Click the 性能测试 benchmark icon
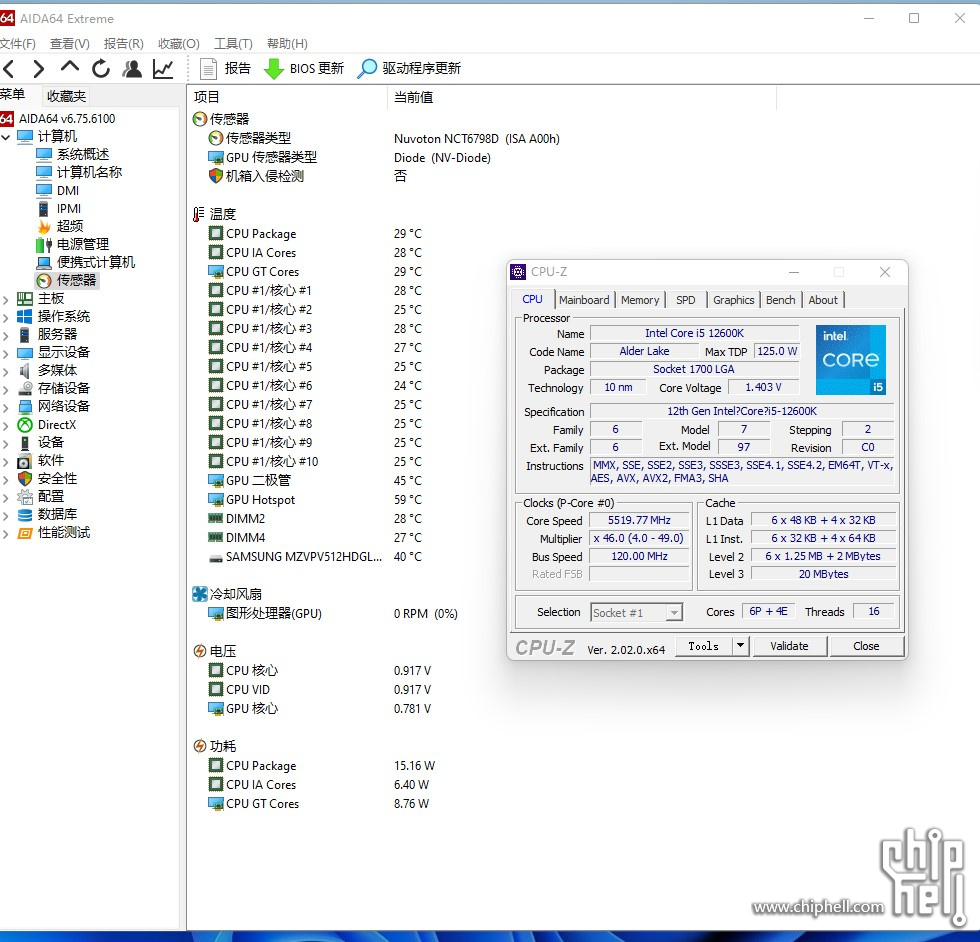The image size is (980, 942). pyautogui.click(x=24, y=533)
